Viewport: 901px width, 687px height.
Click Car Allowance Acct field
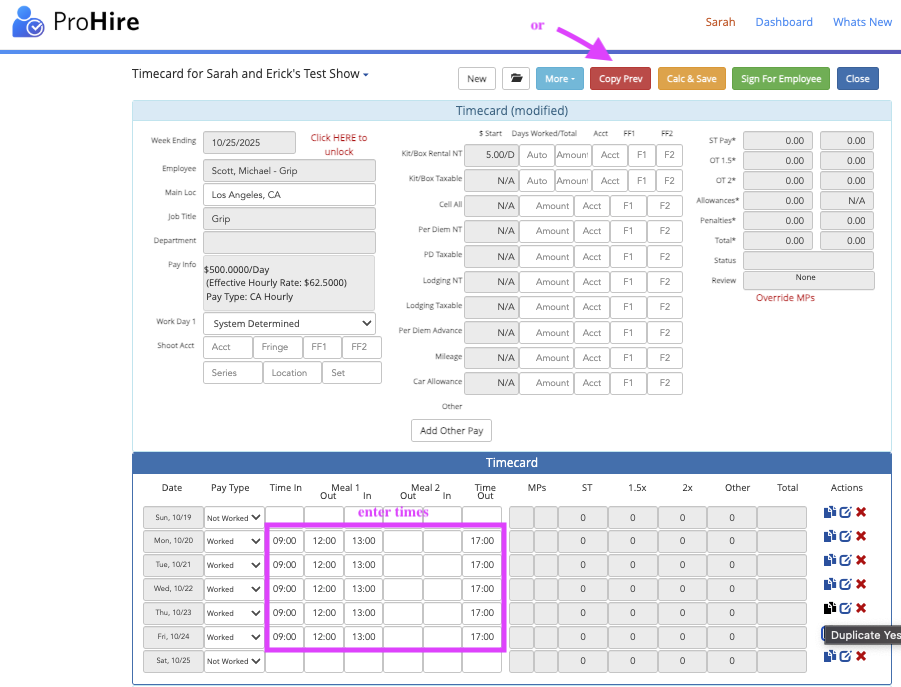pyautogui.click(x=591, y=383)
